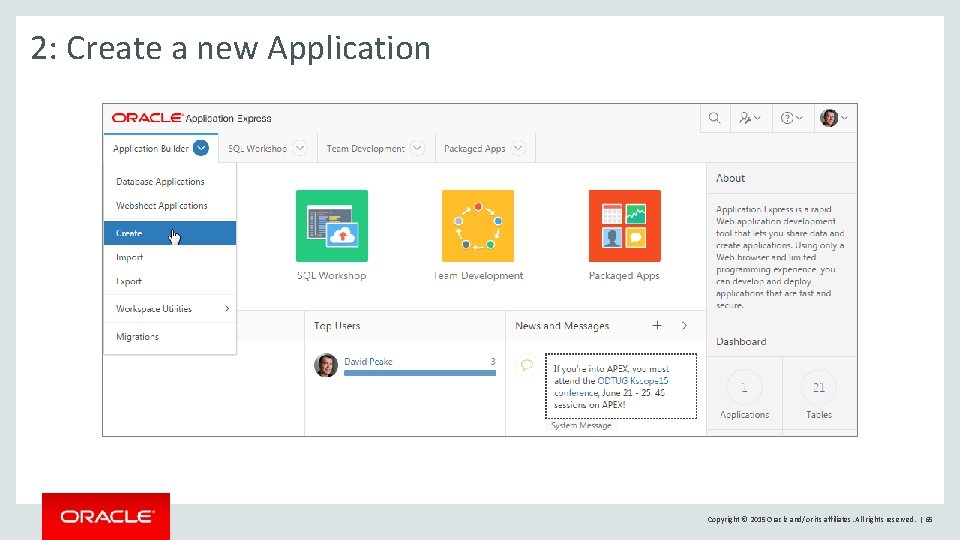
Task: Click the Oracle Application Express logo
Action: (x=191, y=118)
